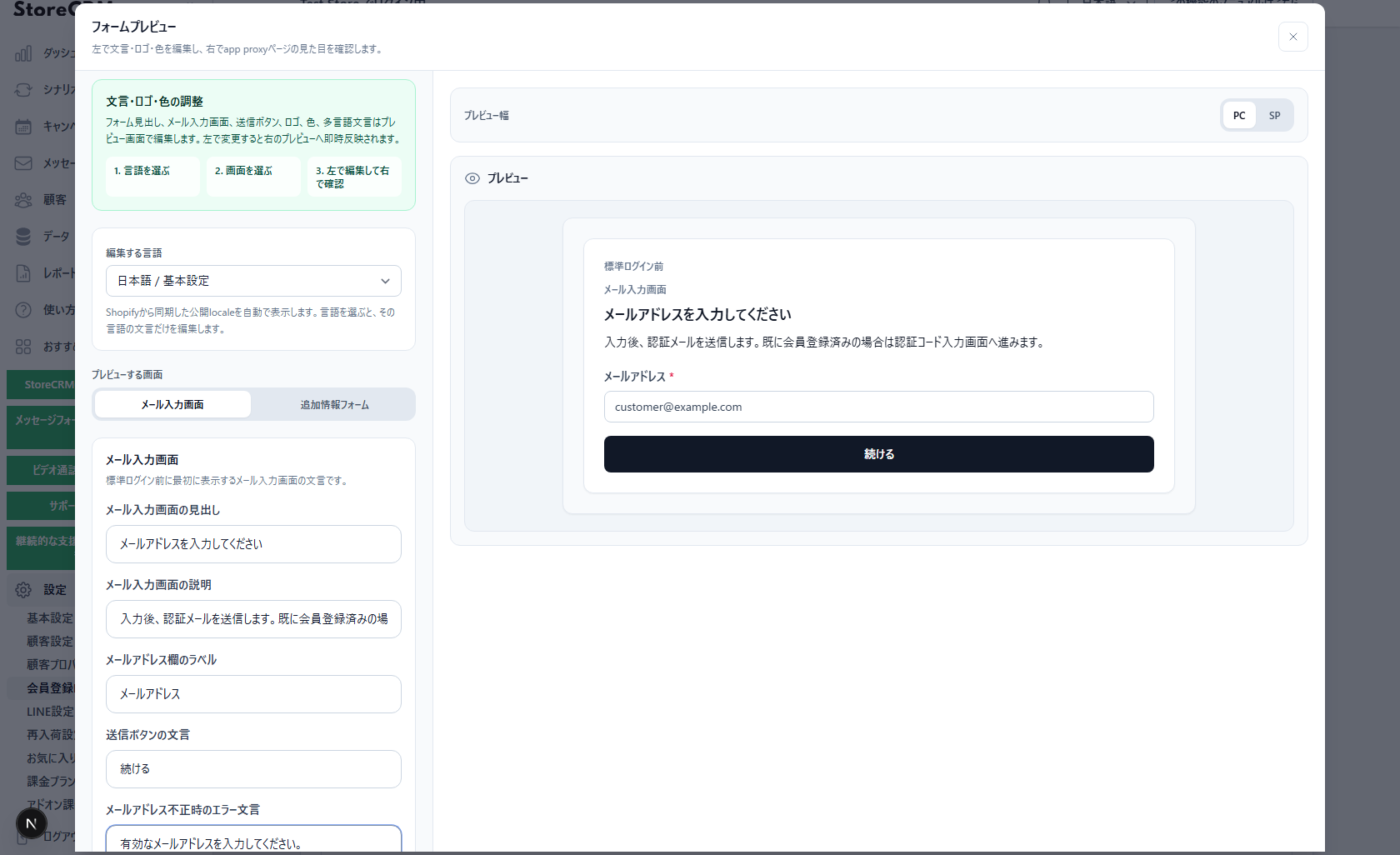
Task: Click the customer@example.com email field
Action: pos(878,407)
